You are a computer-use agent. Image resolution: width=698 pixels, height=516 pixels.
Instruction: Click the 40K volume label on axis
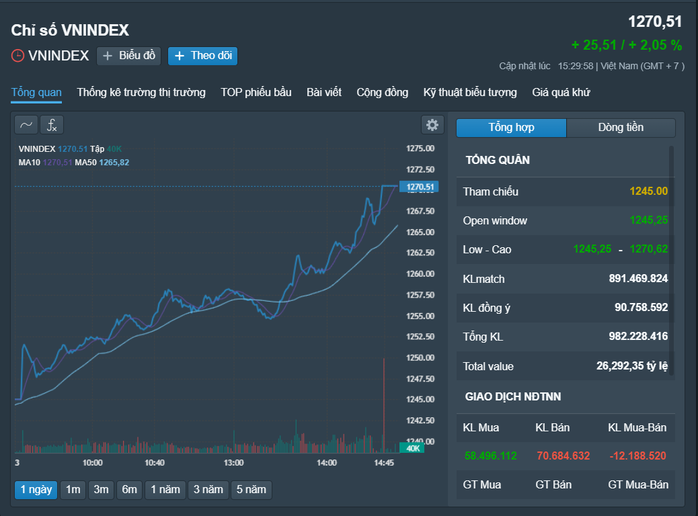click(412, 448)
